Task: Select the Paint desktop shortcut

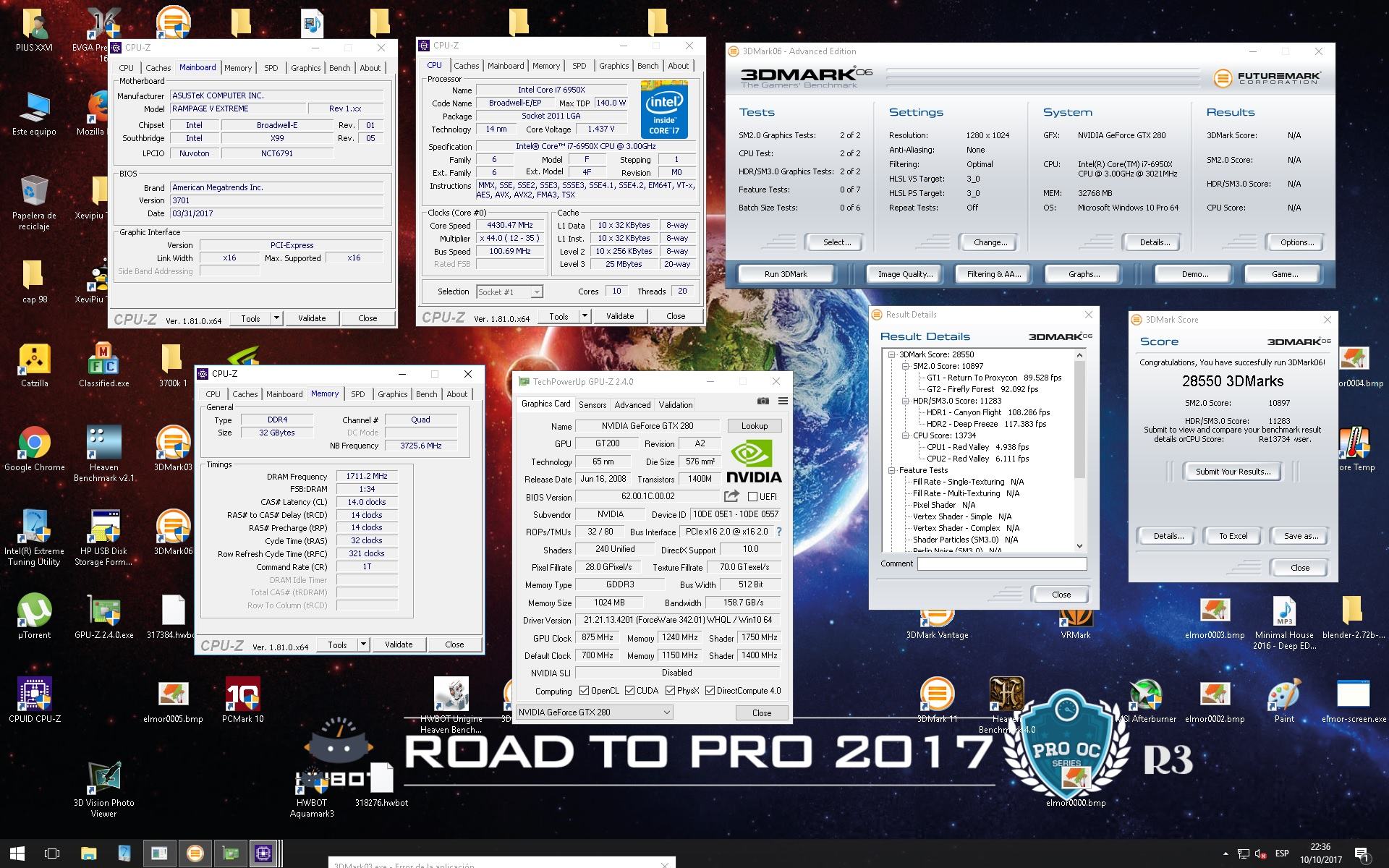Action: tap(1284, 701)
